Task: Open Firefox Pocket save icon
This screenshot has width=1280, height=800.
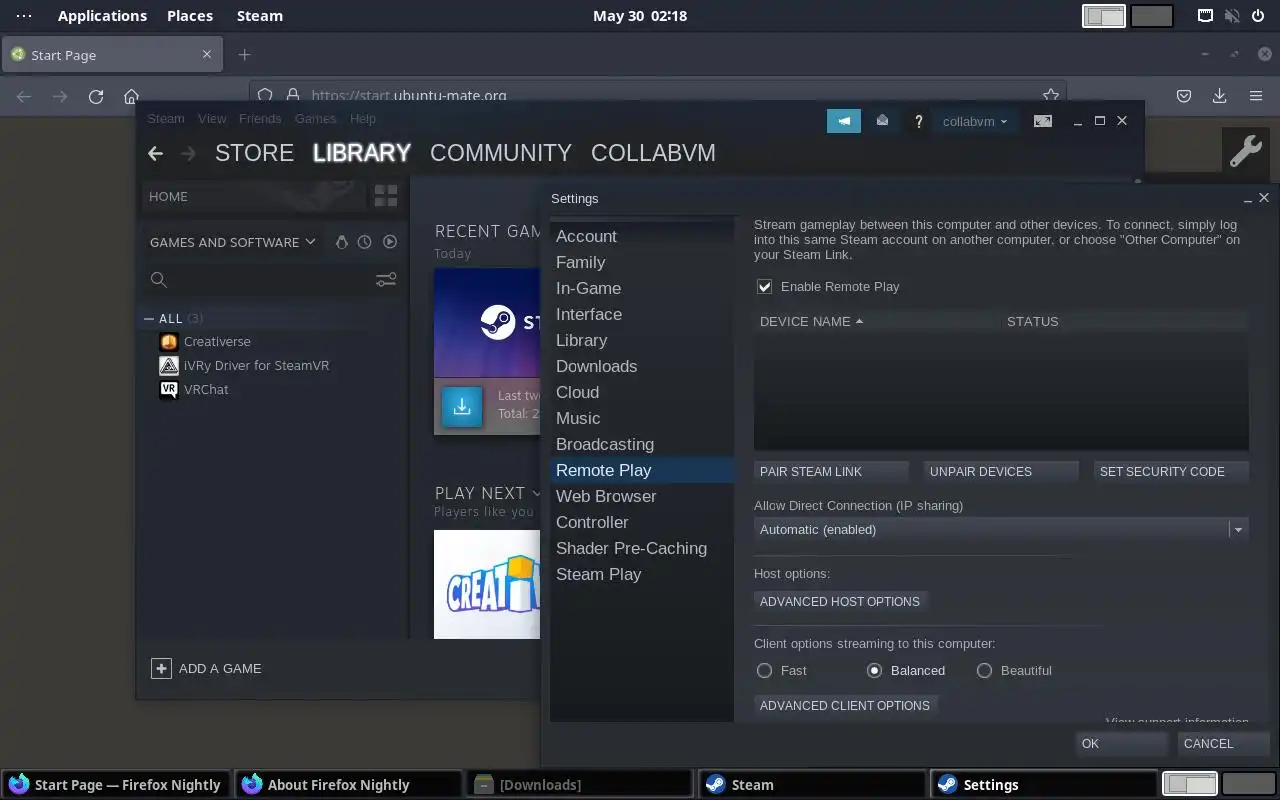Action: pyautogui.click(x=1184, y=96)
